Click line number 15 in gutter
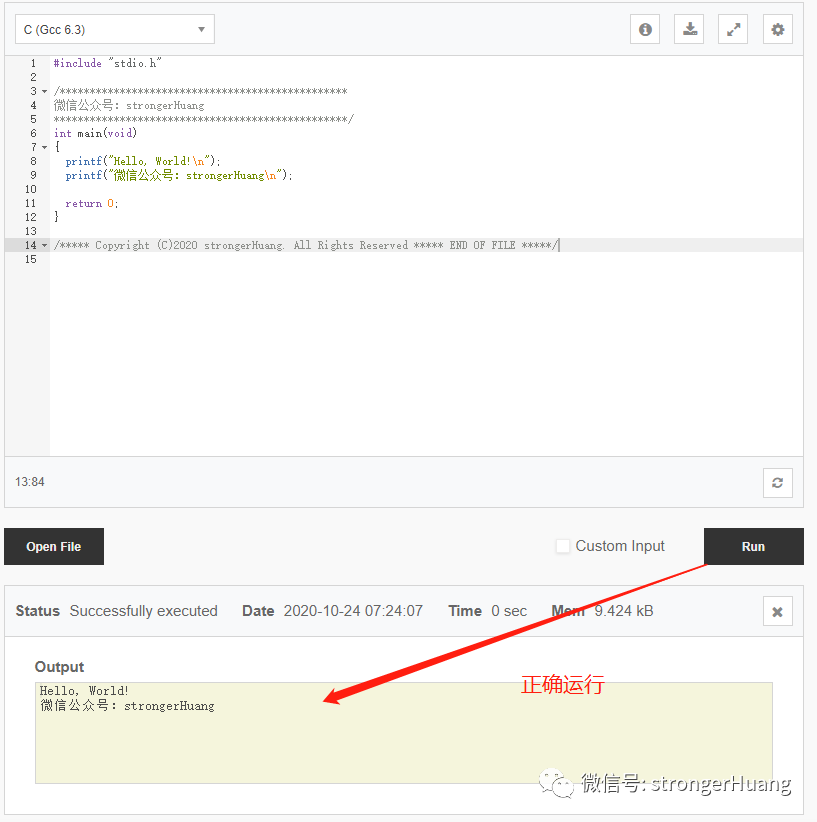Image resolution: width=817 pixels, height=822 pixels. 30,259
